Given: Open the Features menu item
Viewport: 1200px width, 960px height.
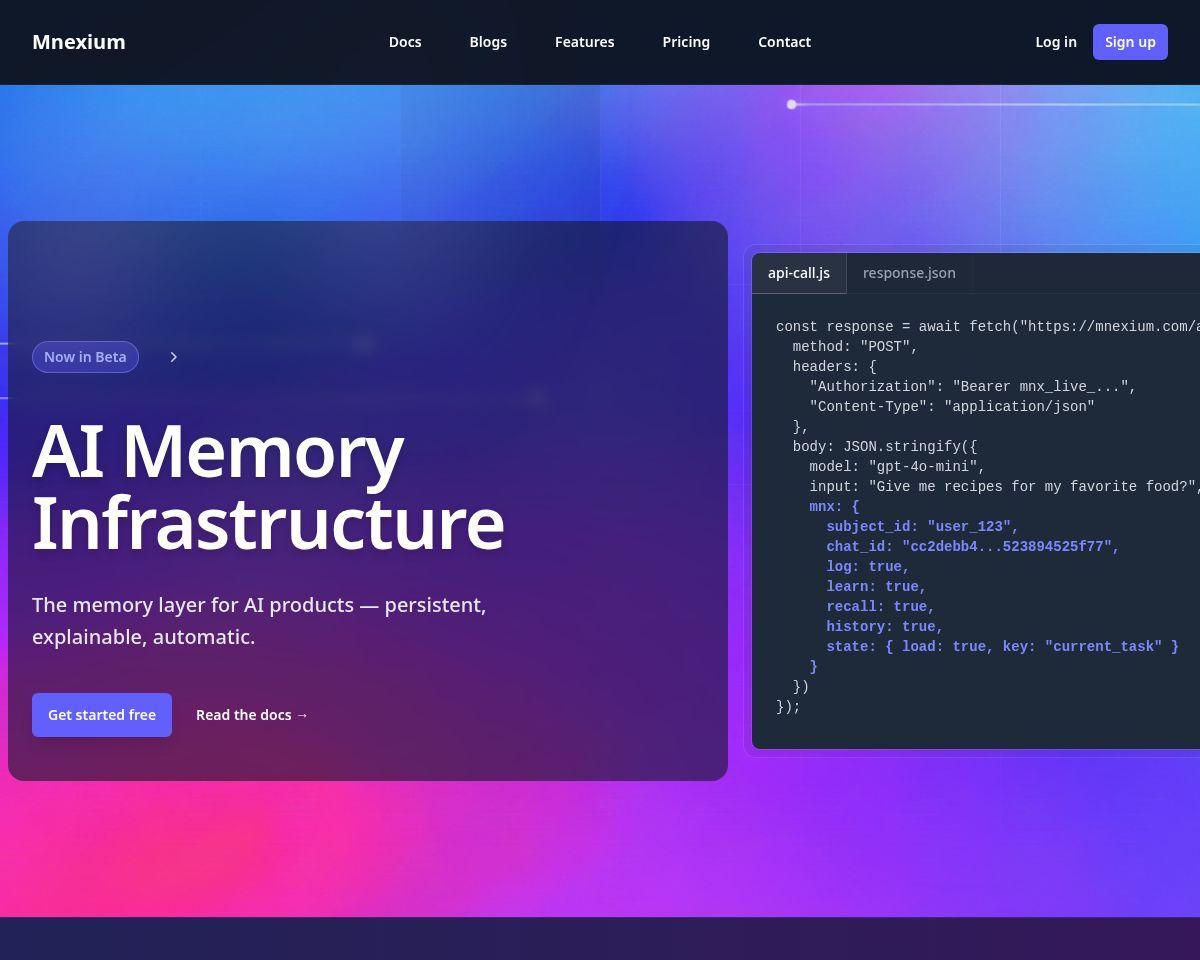Looking at the screenshot, I should [x=585, y=42].
